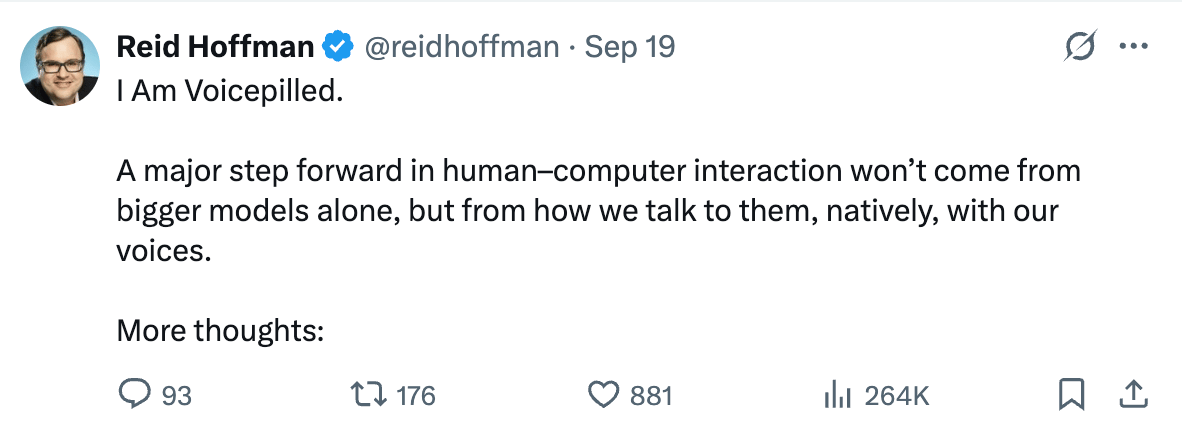Open the Sep 19 timestamp link
The width and height of the screenshot is (1182, 436).
click(629, 46)
